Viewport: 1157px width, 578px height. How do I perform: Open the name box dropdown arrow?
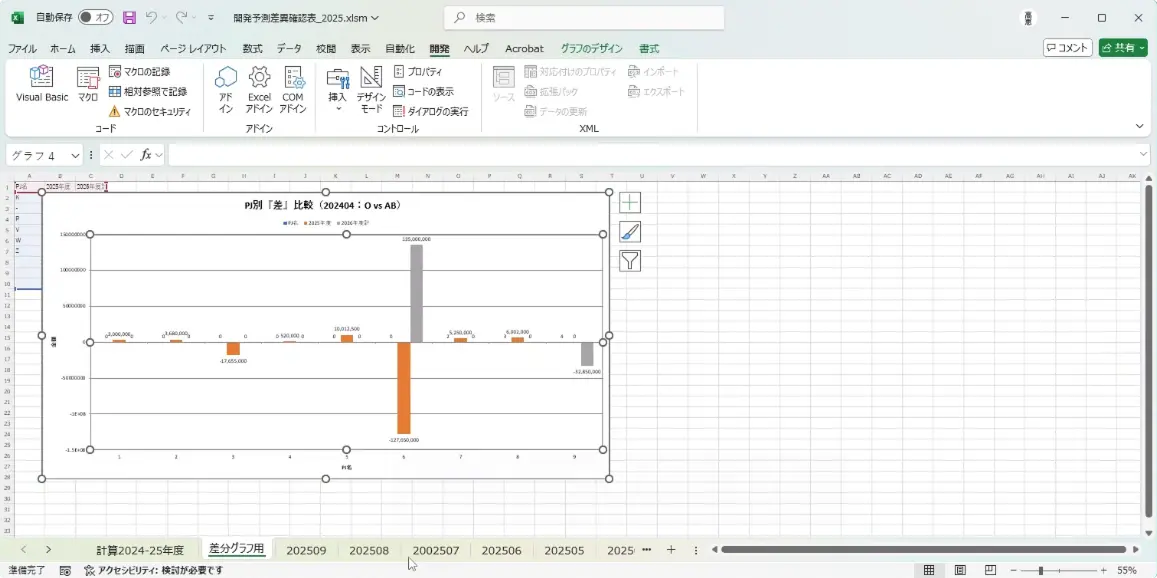pos(76,155)
